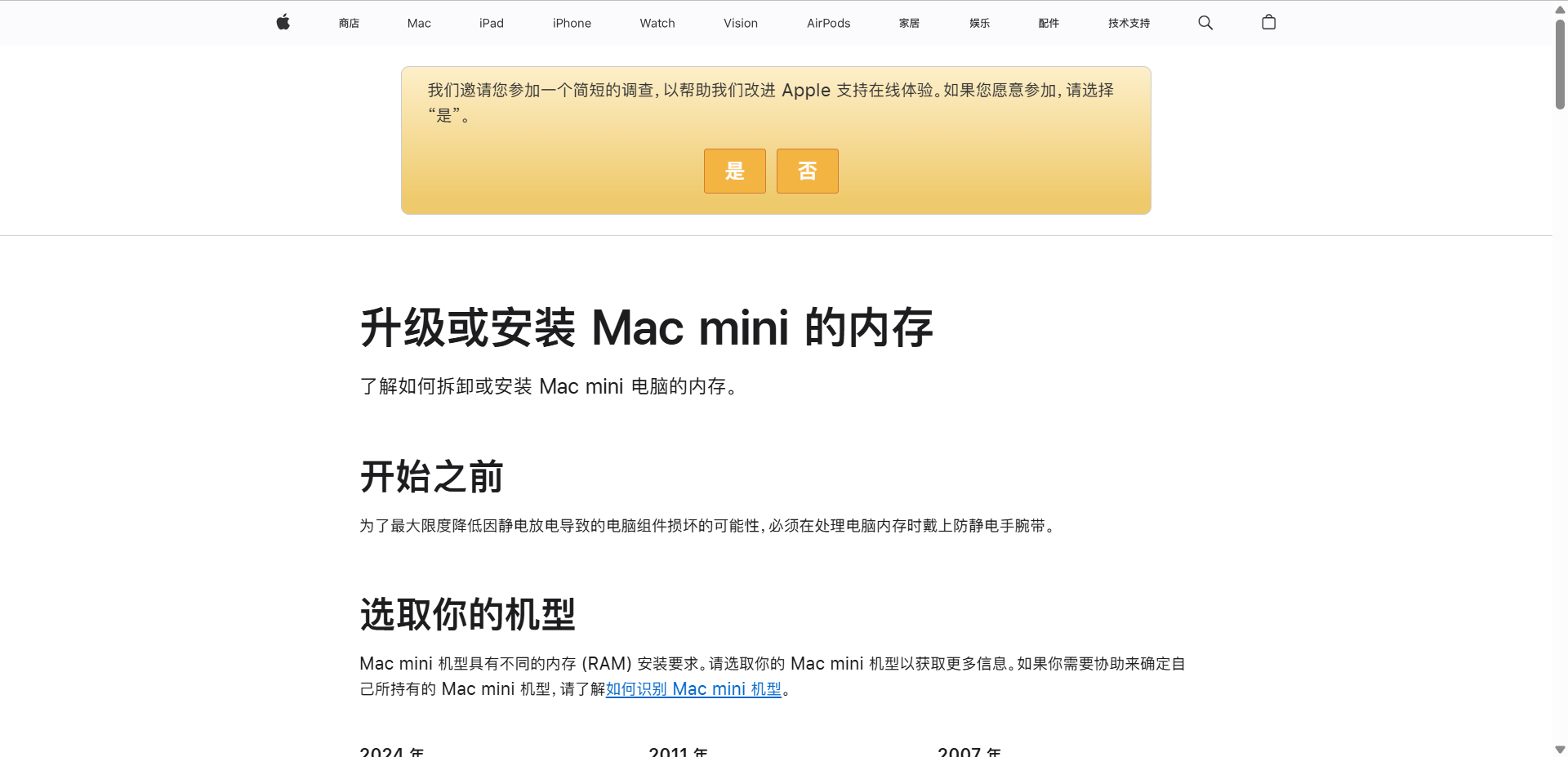This screenshot has height=757, width=1568.
Task: Click the anti-static wrist strap paragraph
Action: (709, 526)
